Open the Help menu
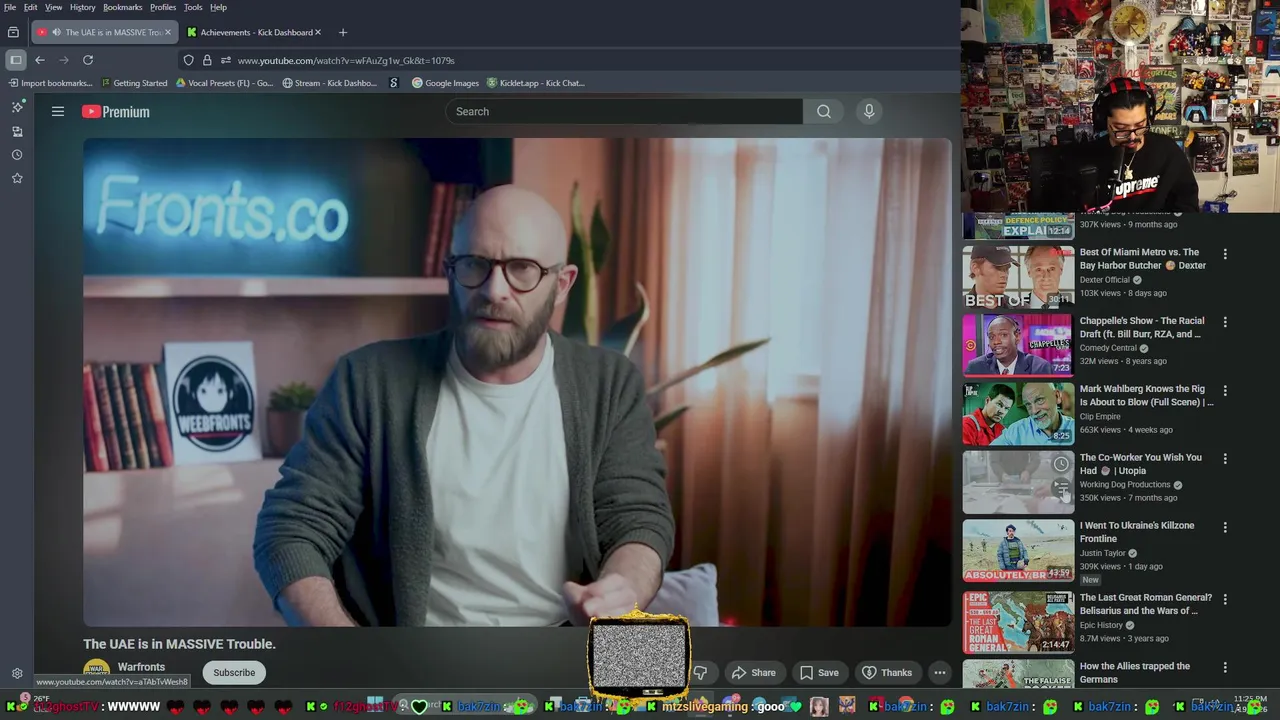 [x=218, y=7]
